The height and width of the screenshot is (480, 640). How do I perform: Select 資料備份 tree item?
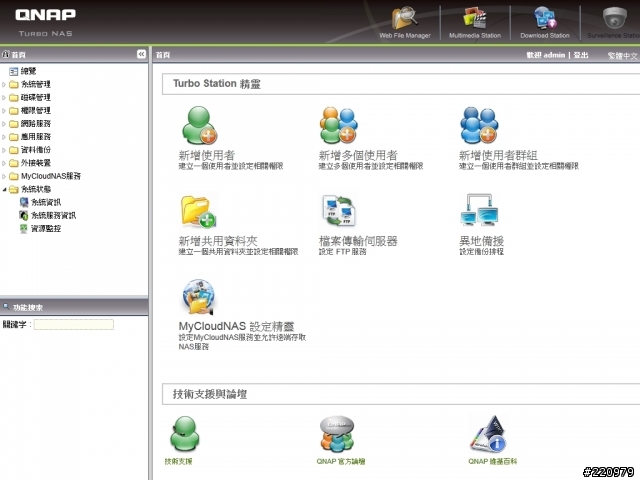click(x=36, y=150)
